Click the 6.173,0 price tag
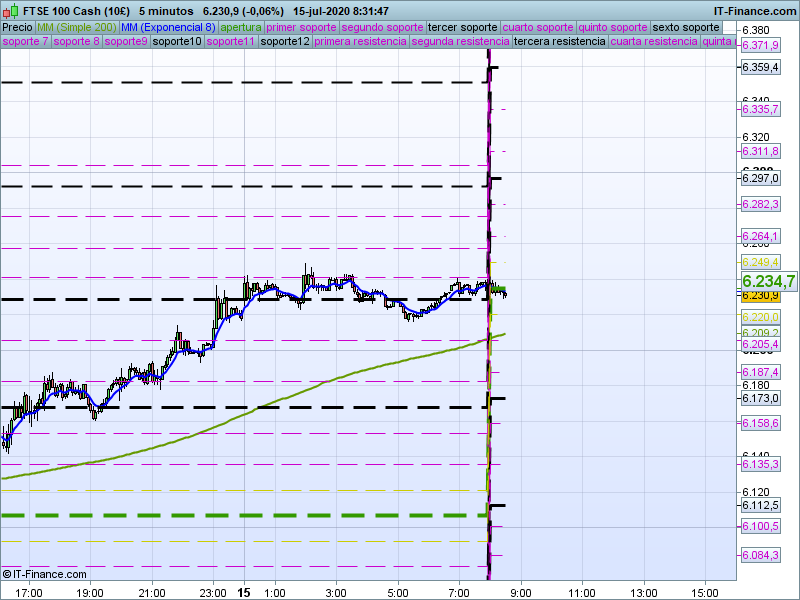 click(x=760, y=398)
